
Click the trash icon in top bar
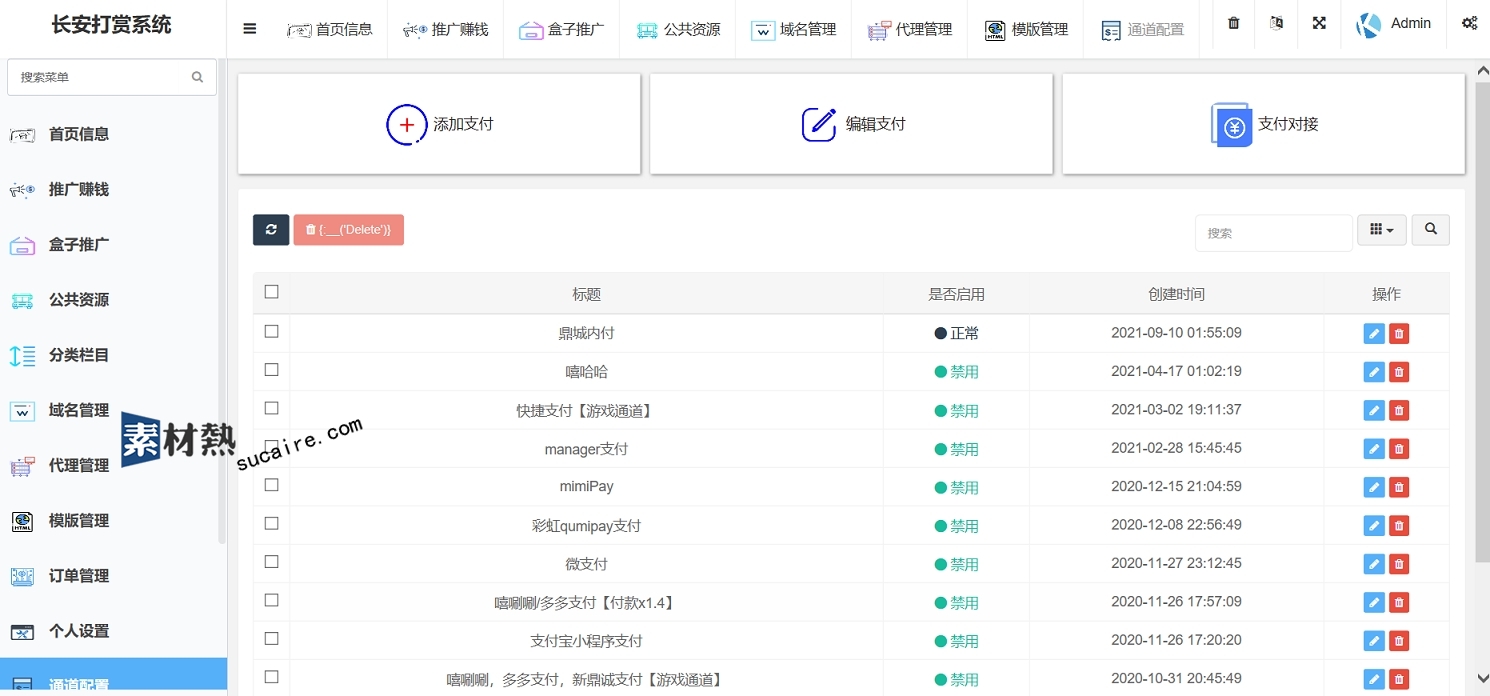[x=1234, y=23]
